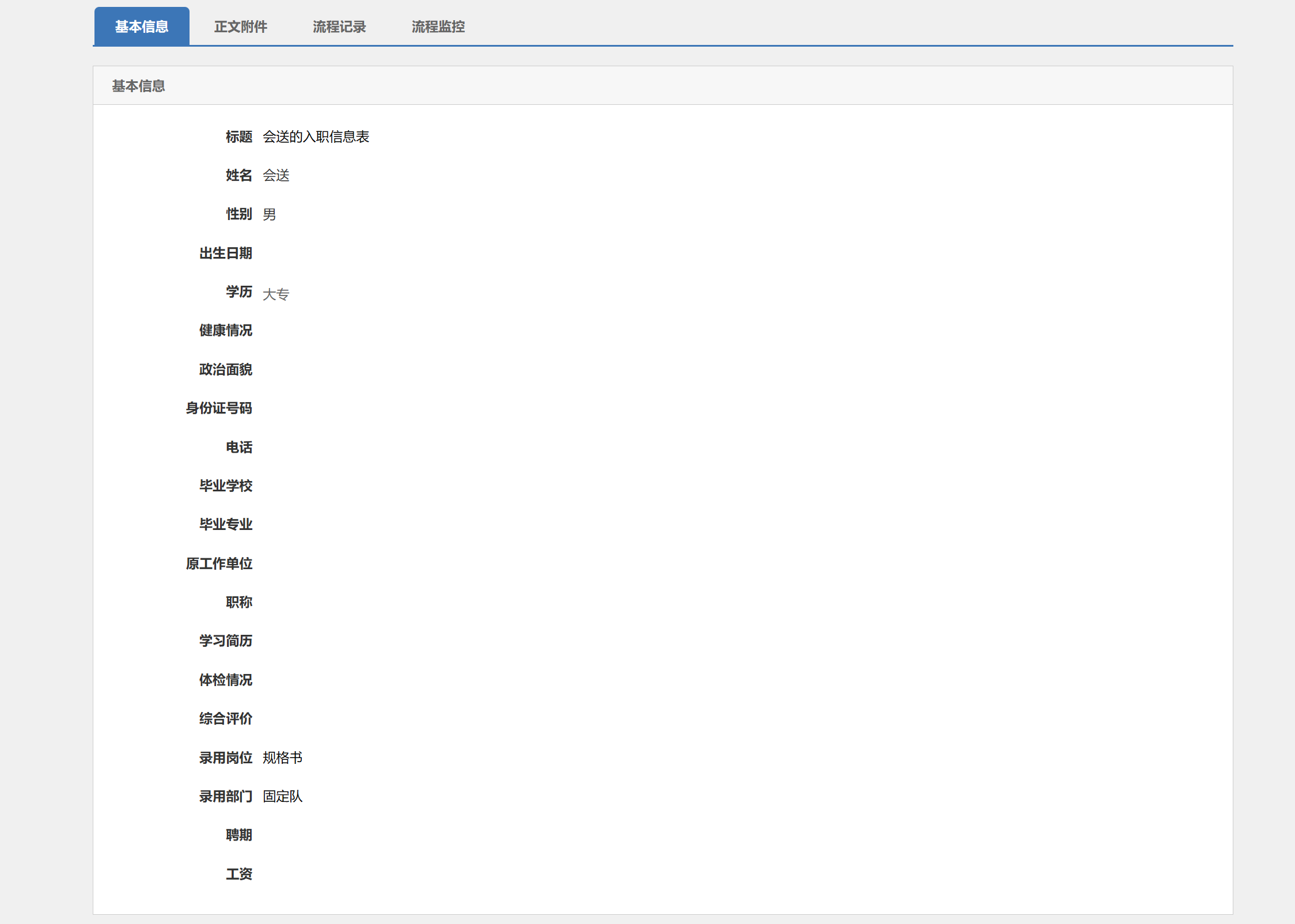Click the 毕业学校 label

point(225,486)
